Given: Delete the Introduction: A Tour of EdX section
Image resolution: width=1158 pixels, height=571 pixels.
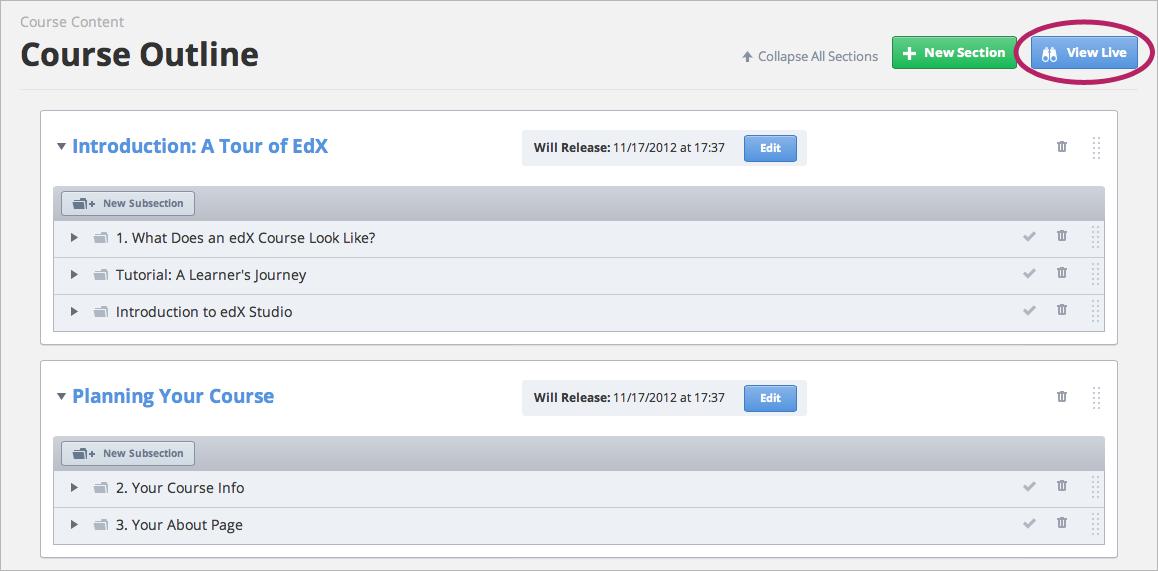Looking at the screenshot, I should 1062,147.
